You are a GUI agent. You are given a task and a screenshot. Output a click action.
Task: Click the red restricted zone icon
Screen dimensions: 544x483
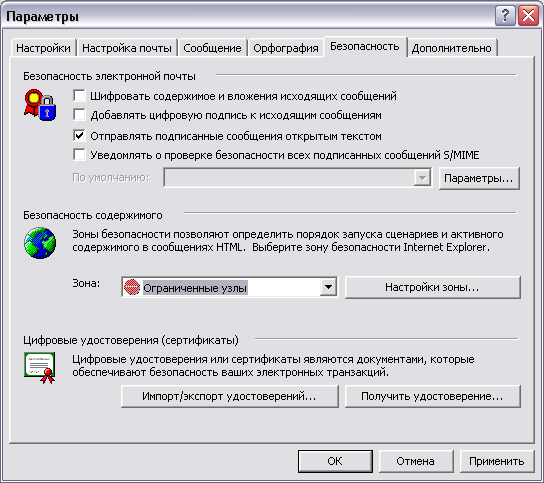click(132, 287)
